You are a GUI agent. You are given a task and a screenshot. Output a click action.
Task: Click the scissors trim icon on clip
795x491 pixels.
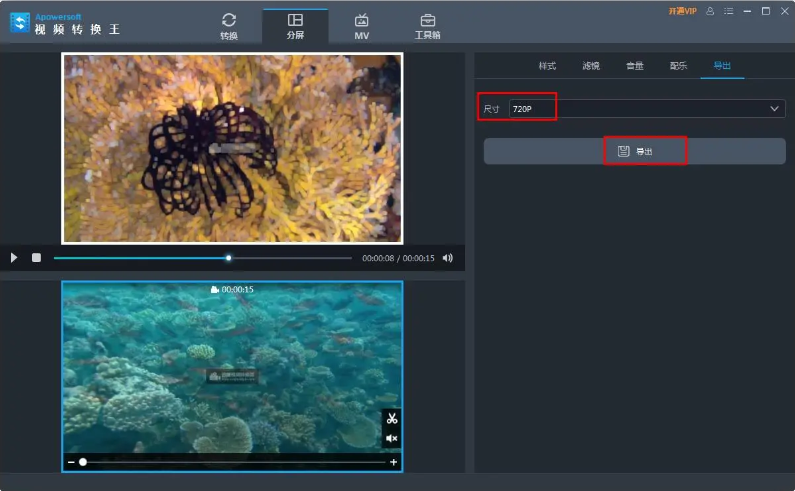point(392,418)
